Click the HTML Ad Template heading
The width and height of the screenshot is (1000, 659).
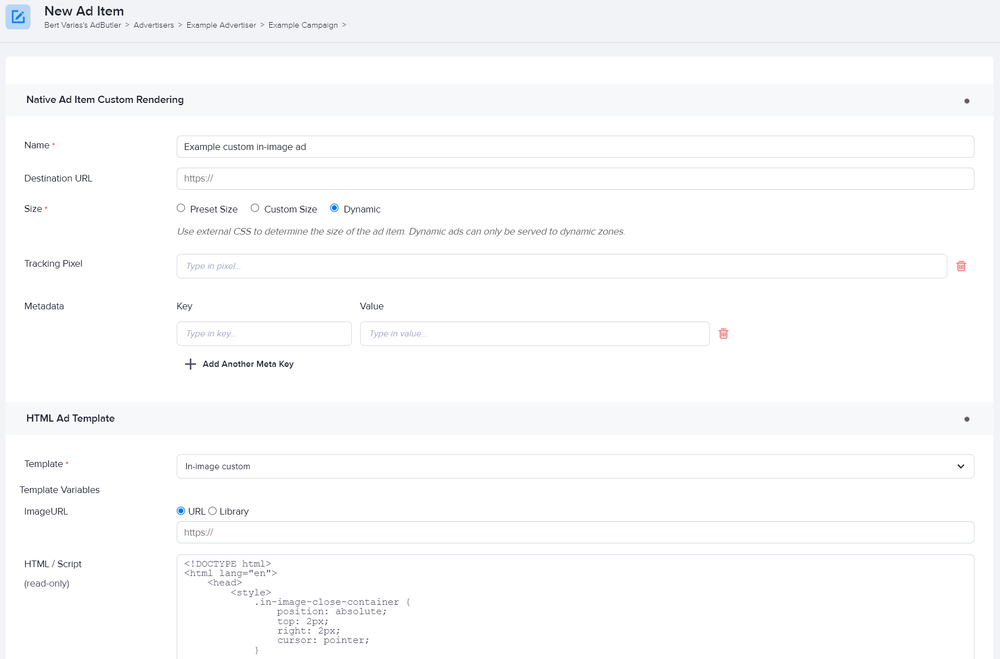tap(71, 418)
